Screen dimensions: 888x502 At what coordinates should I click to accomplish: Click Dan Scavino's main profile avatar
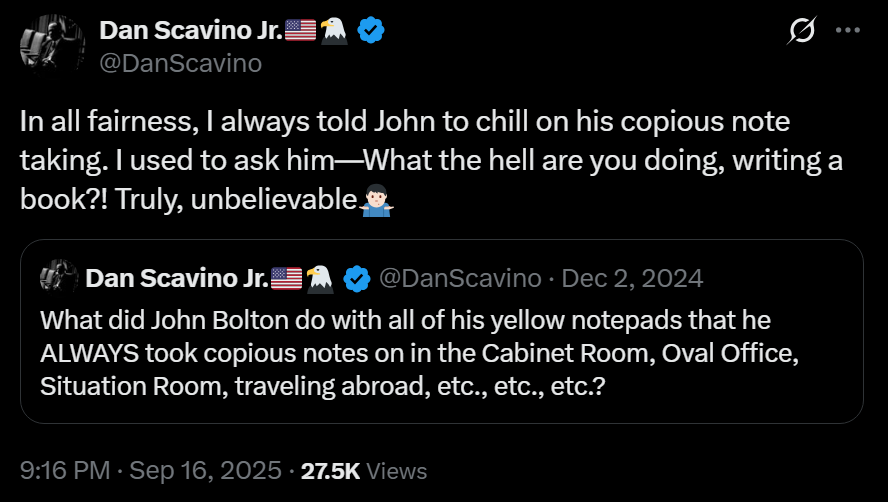[x=47, y=44]
